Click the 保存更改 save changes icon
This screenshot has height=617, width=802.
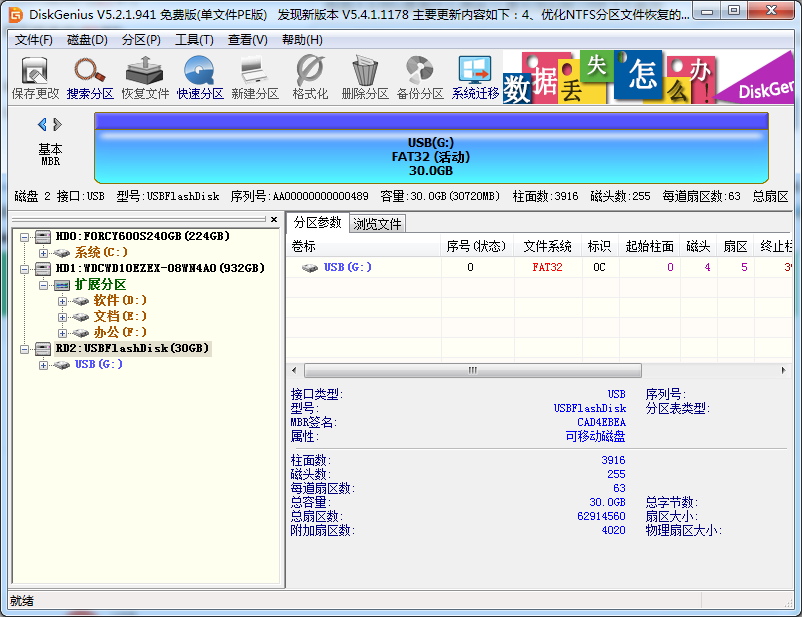point(35,78)
